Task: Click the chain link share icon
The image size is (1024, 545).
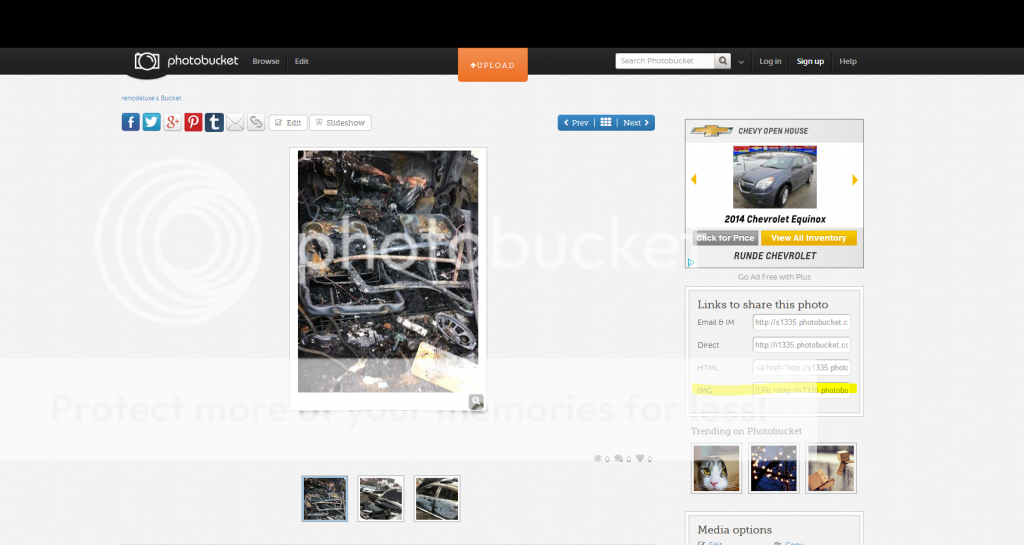Action: tap(256, 122)
